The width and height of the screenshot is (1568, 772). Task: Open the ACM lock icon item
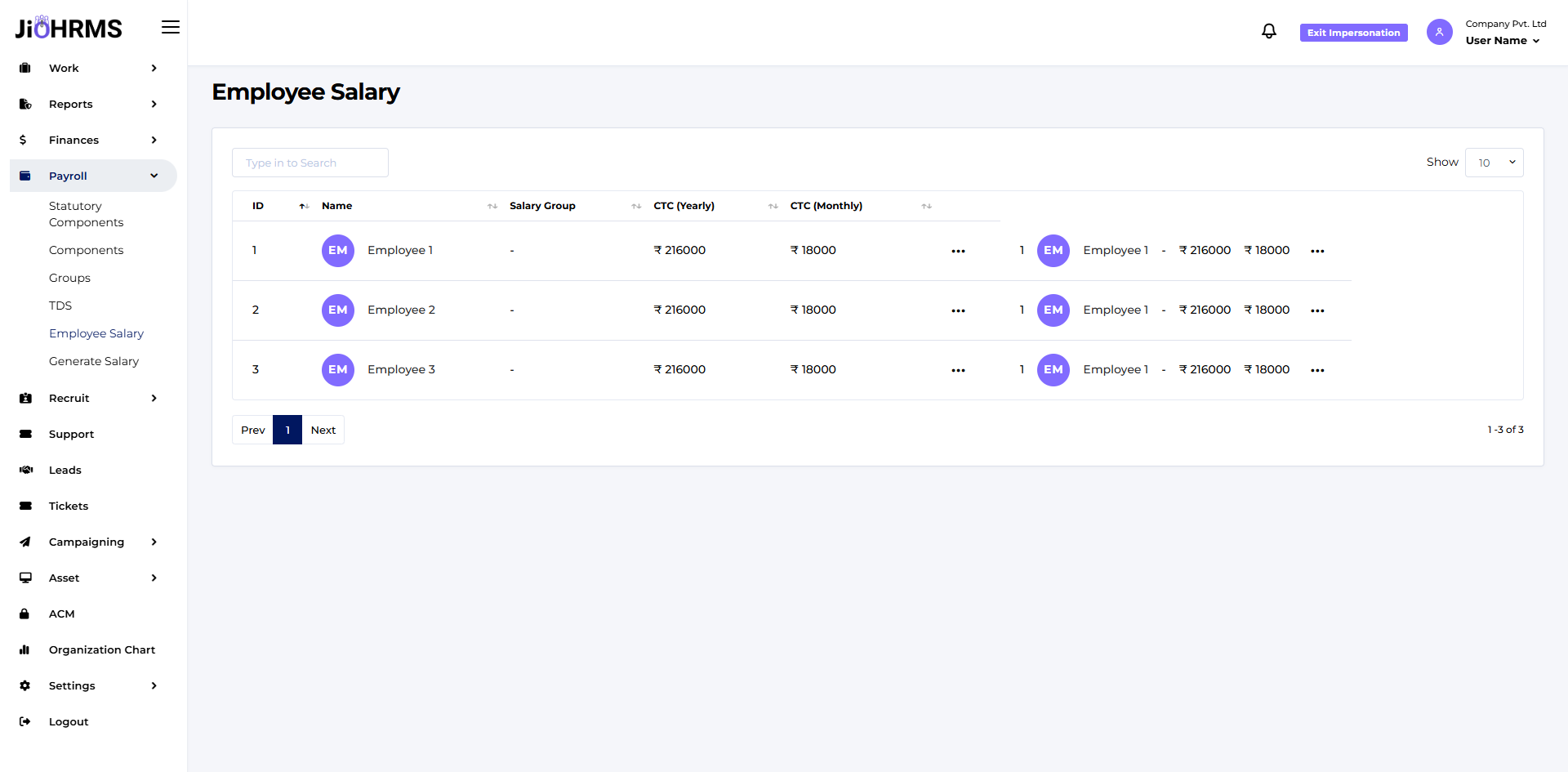[x=25, y=614]
